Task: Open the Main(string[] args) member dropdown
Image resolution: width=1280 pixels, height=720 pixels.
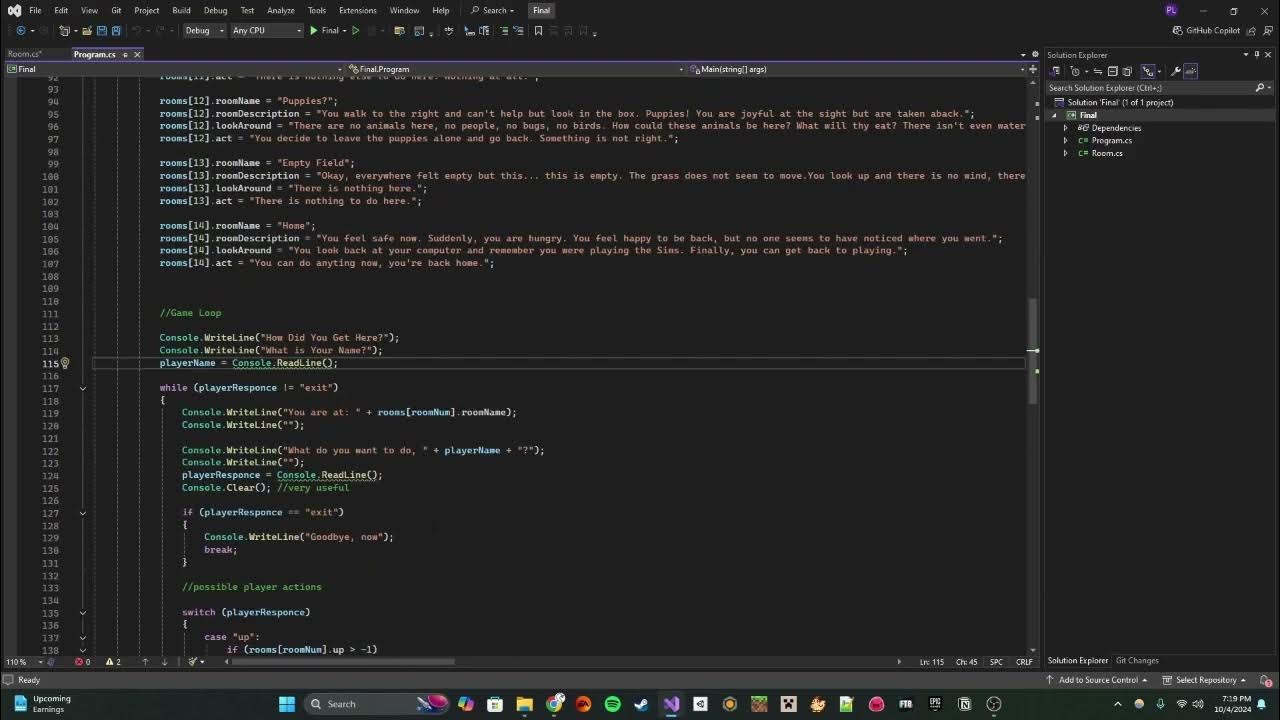Action: pos(858,69)
